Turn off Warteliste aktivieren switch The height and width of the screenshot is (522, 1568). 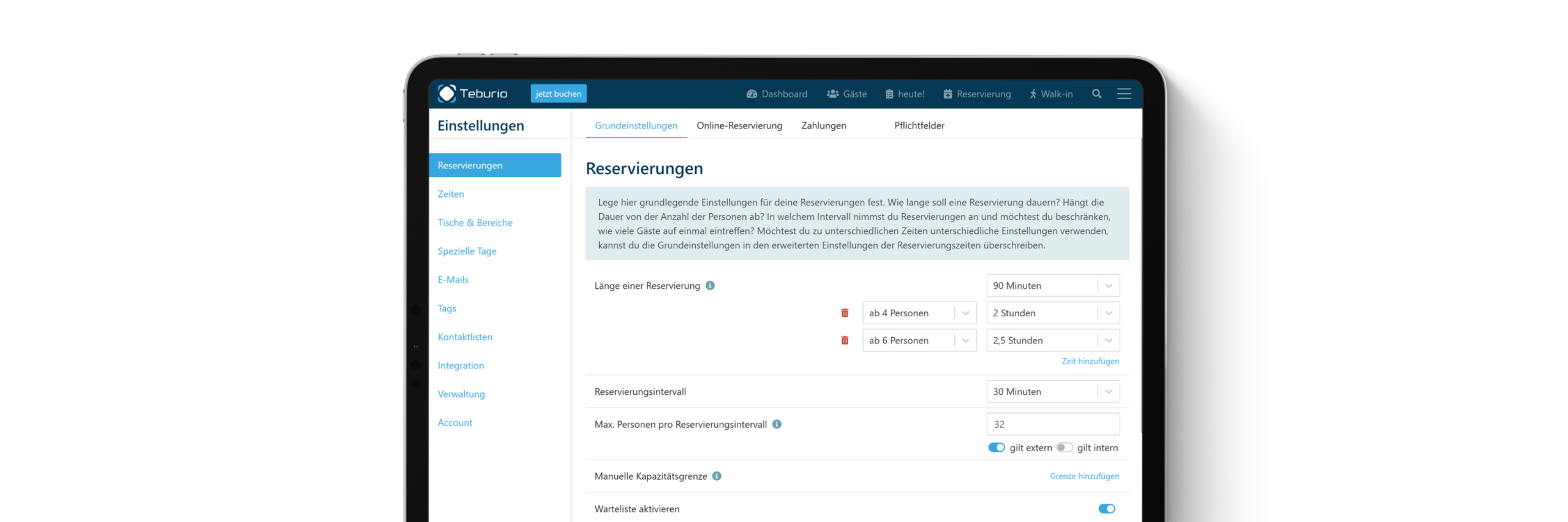(1106, 509)
